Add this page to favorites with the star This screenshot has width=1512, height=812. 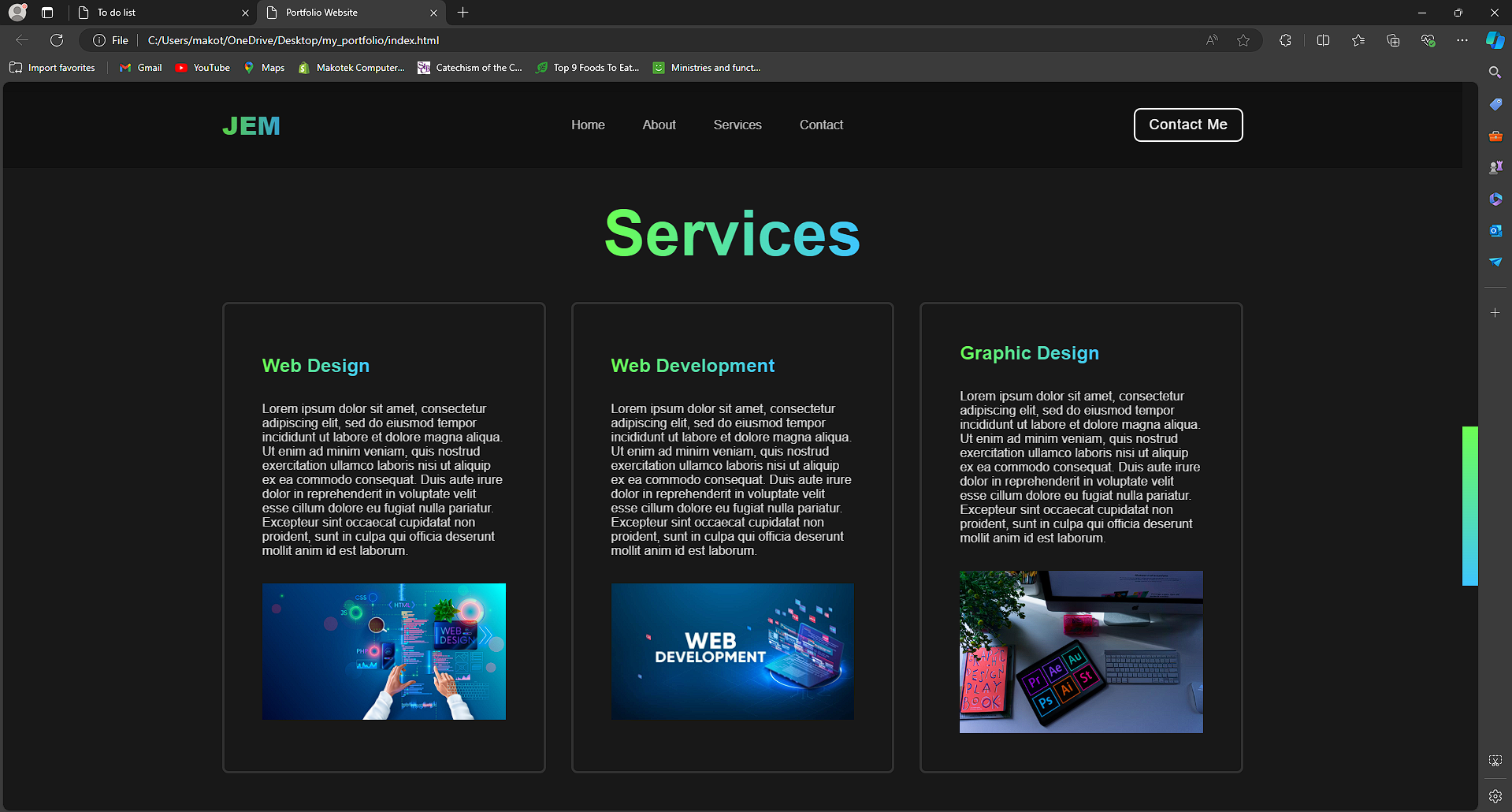(x=1243, y=40)
